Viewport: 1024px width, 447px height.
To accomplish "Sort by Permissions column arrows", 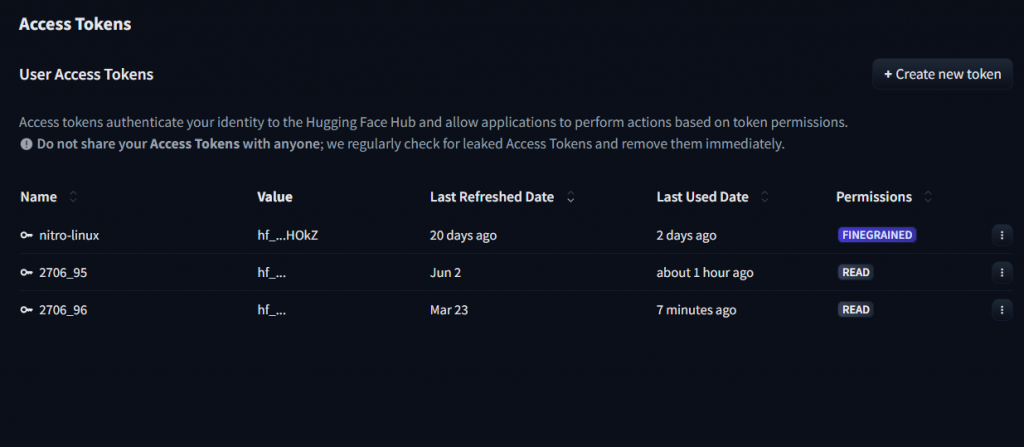I will (929, 197).
